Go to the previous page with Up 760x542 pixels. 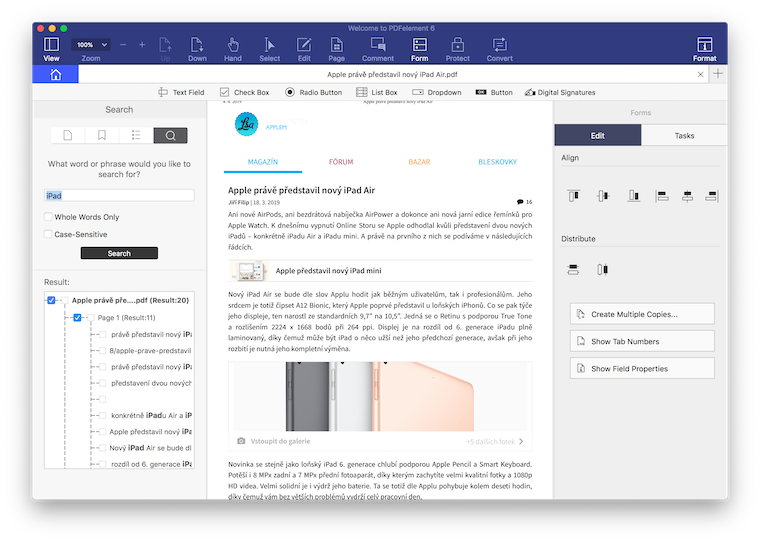[x=165, y=49]
